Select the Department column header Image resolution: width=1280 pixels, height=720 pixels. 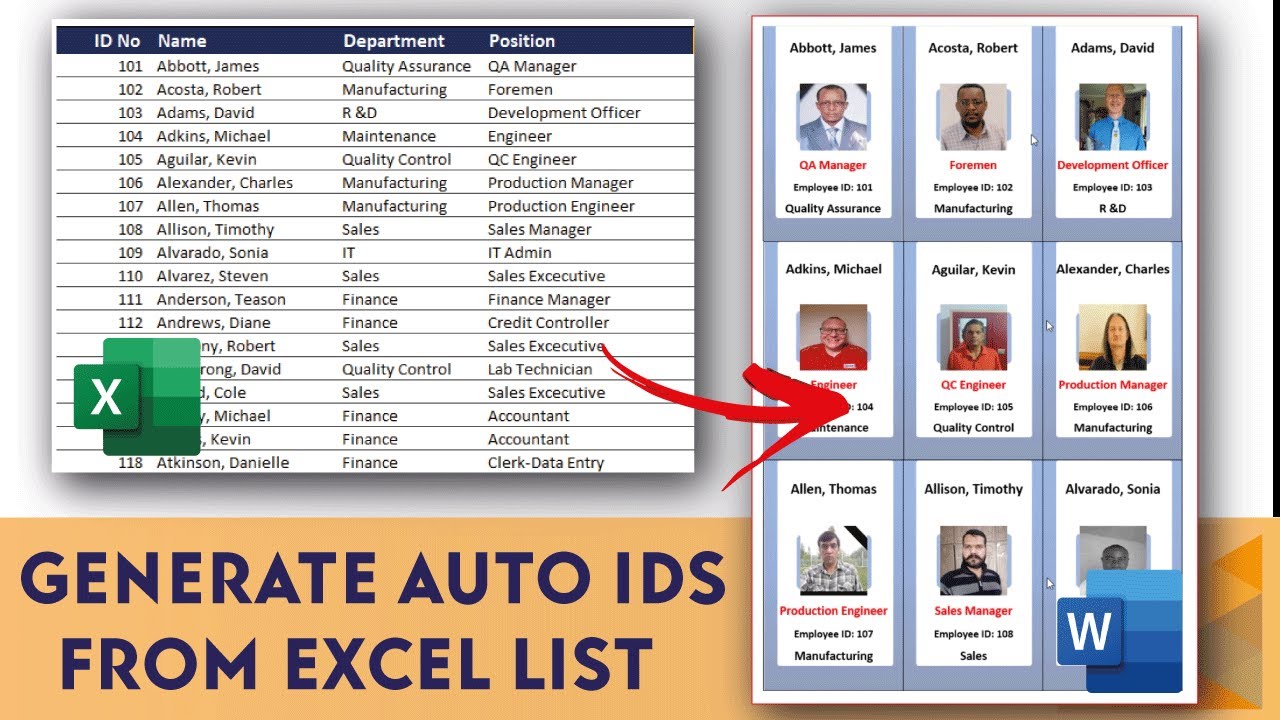[x=394, y=41]
